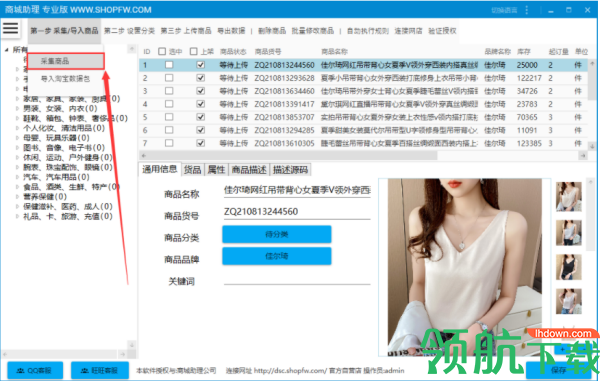
Task: Click category tree scroll-up arrow
Action: click(132, 49)
